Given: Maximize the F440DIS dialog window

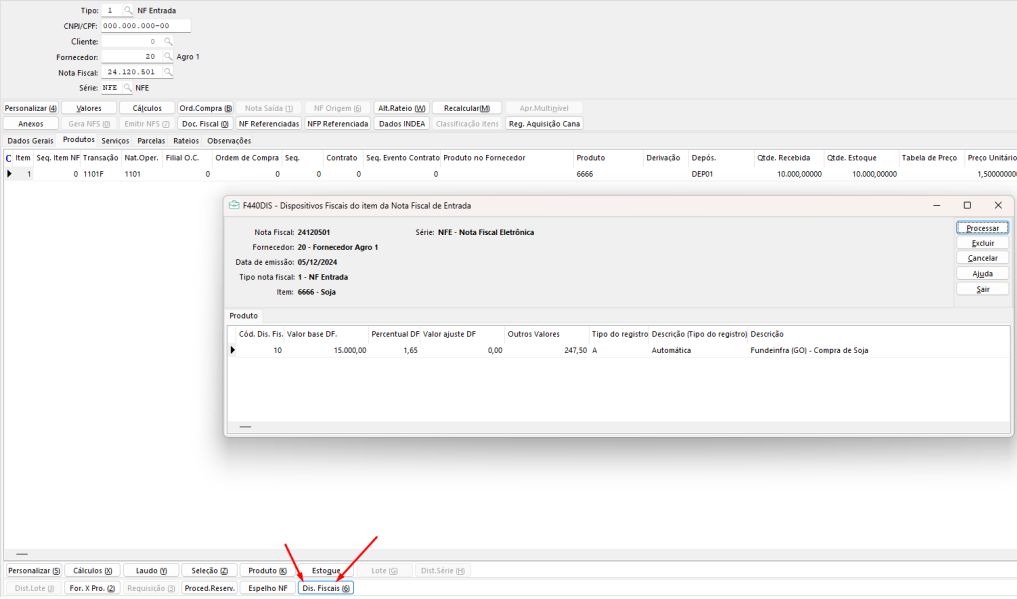Looking at the screenshot, I should pos(967,206).
